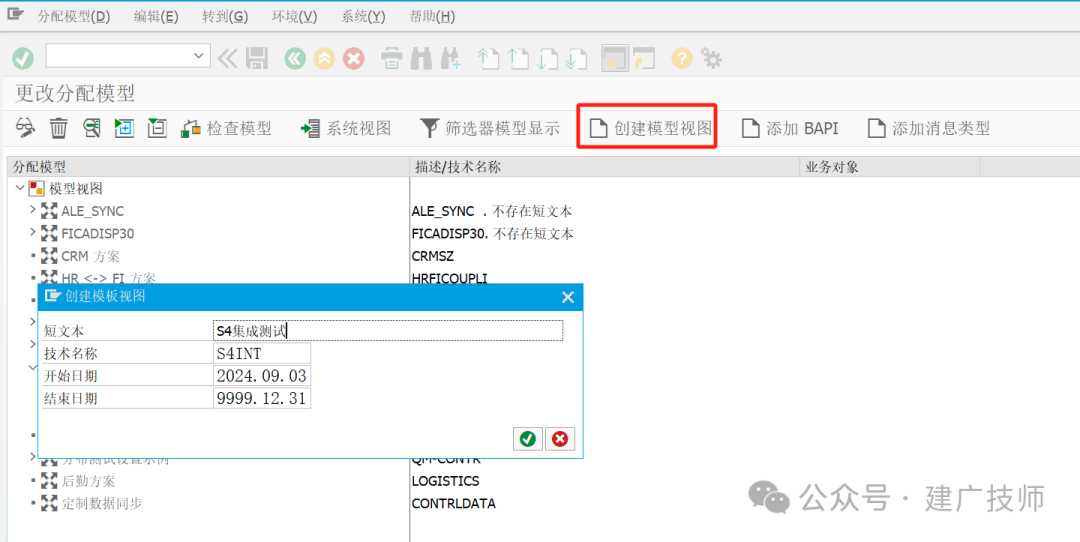Click the 添加 BAPI button
The width and height of the screenshot is (1080, 542).
point(790,128)
